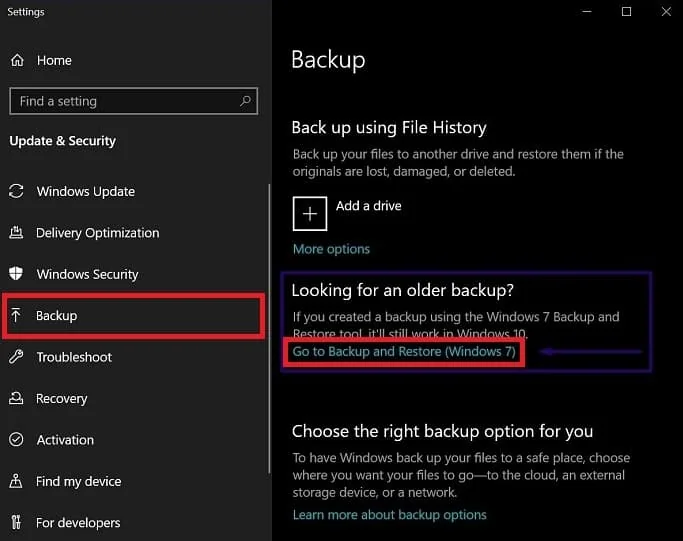Open For developers settings
683x541 pixels.
(78, 523)
